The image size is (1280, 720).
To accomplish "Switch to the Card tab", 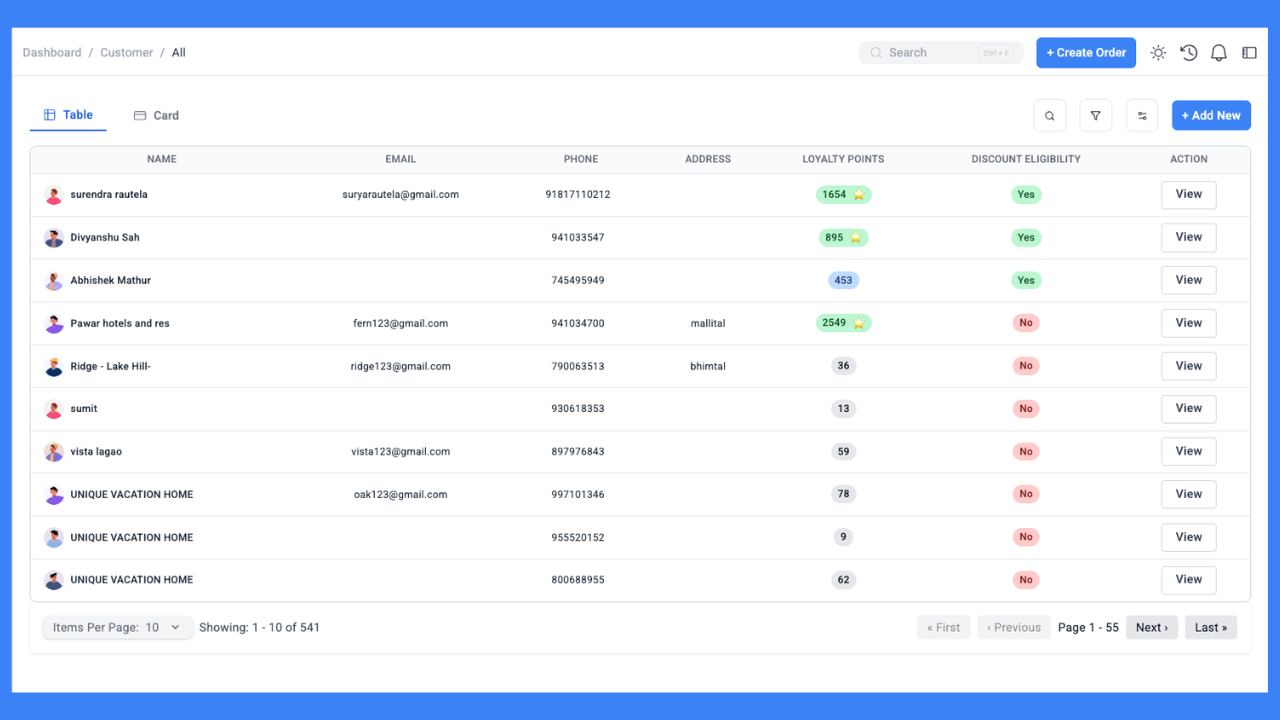I will [x=156, y=115].
